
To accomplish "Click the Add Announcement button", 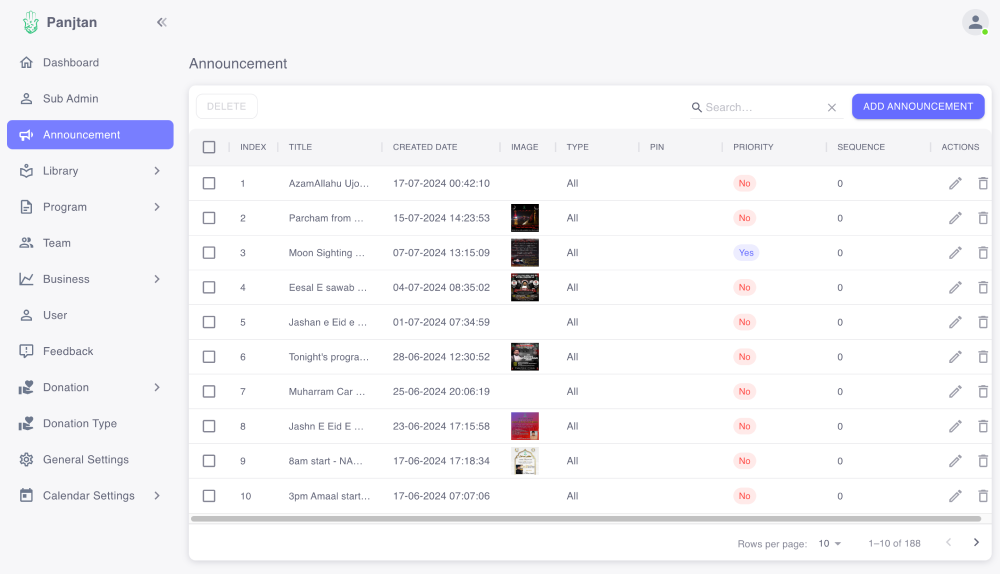I will (917, 106).
